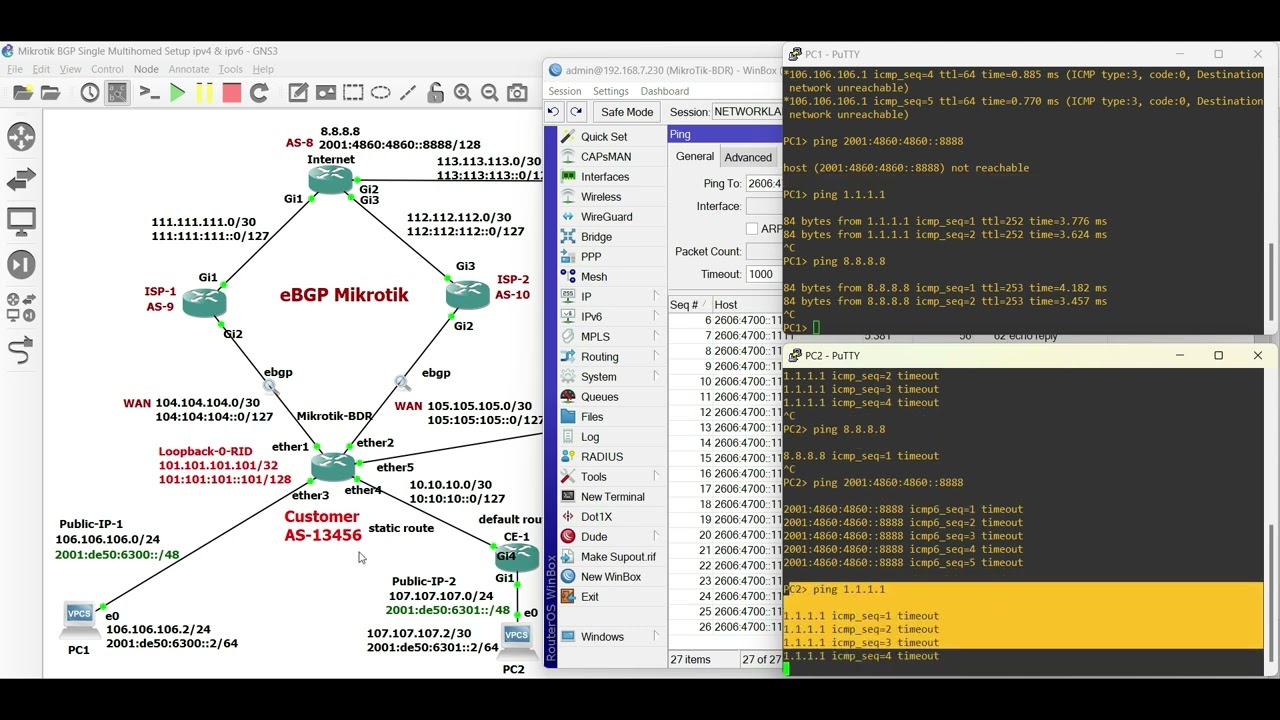Open WinBox Dashboard menu
This screenshot has width=1280, height=720.
point(665,91)
